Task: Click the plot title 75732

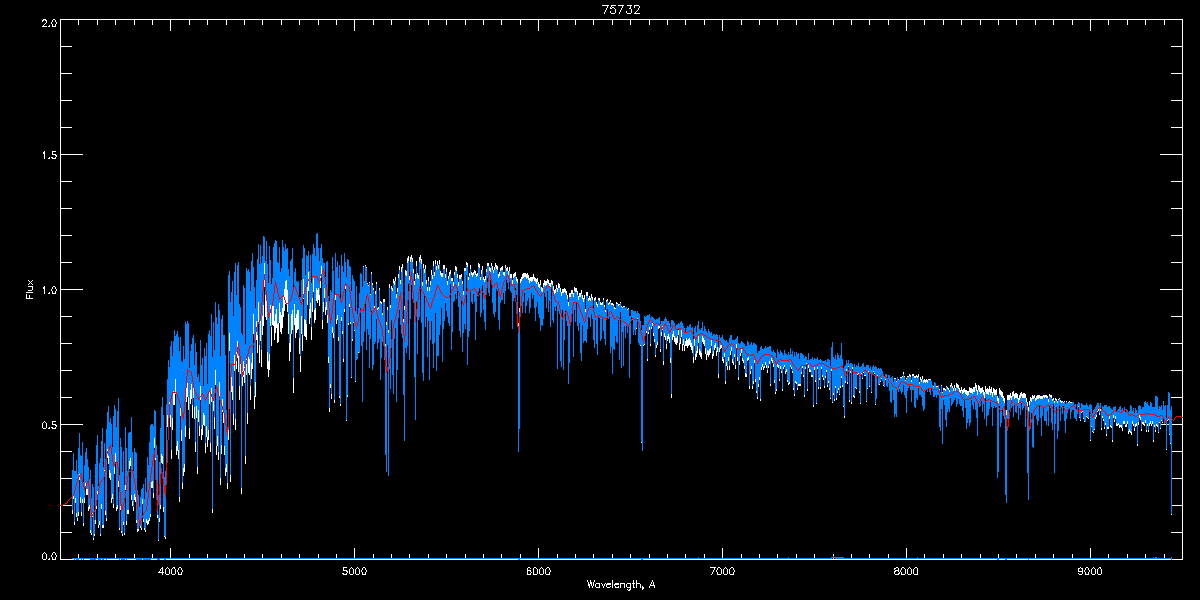Action: 621,9
